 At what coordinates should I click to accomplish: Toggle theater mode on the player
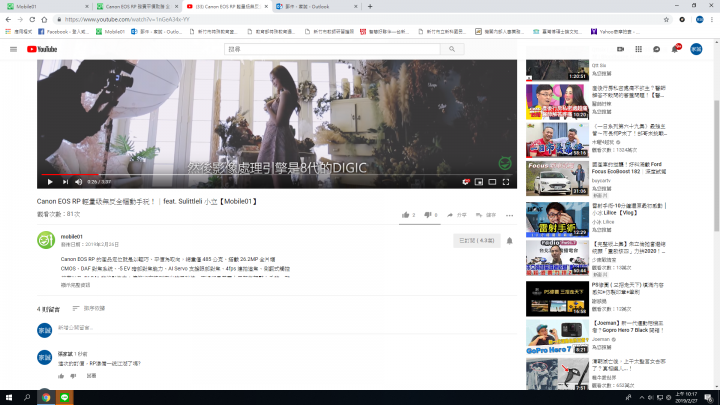(x=492, y=182)
